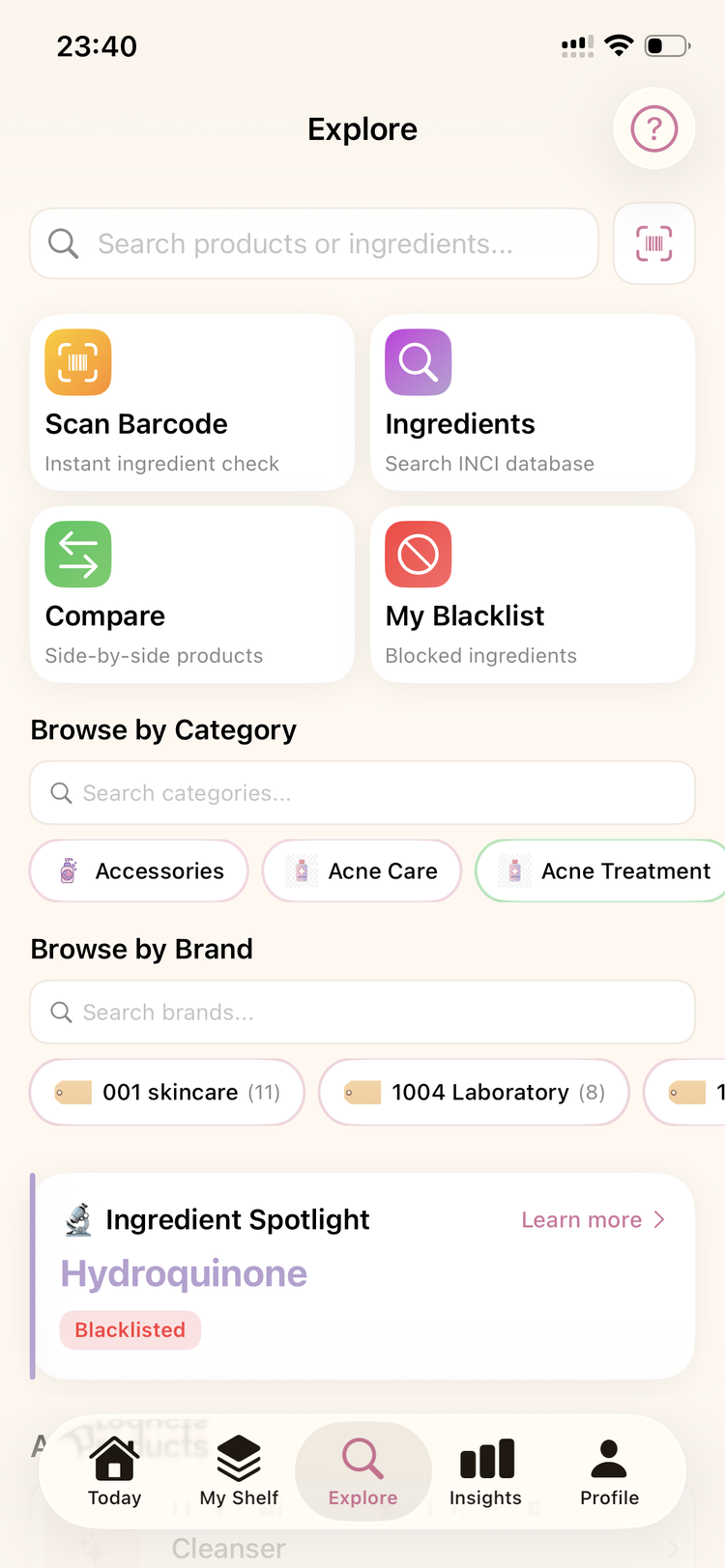Open Ingredients INCI database via magnifier icon

(x=418, y=362)
